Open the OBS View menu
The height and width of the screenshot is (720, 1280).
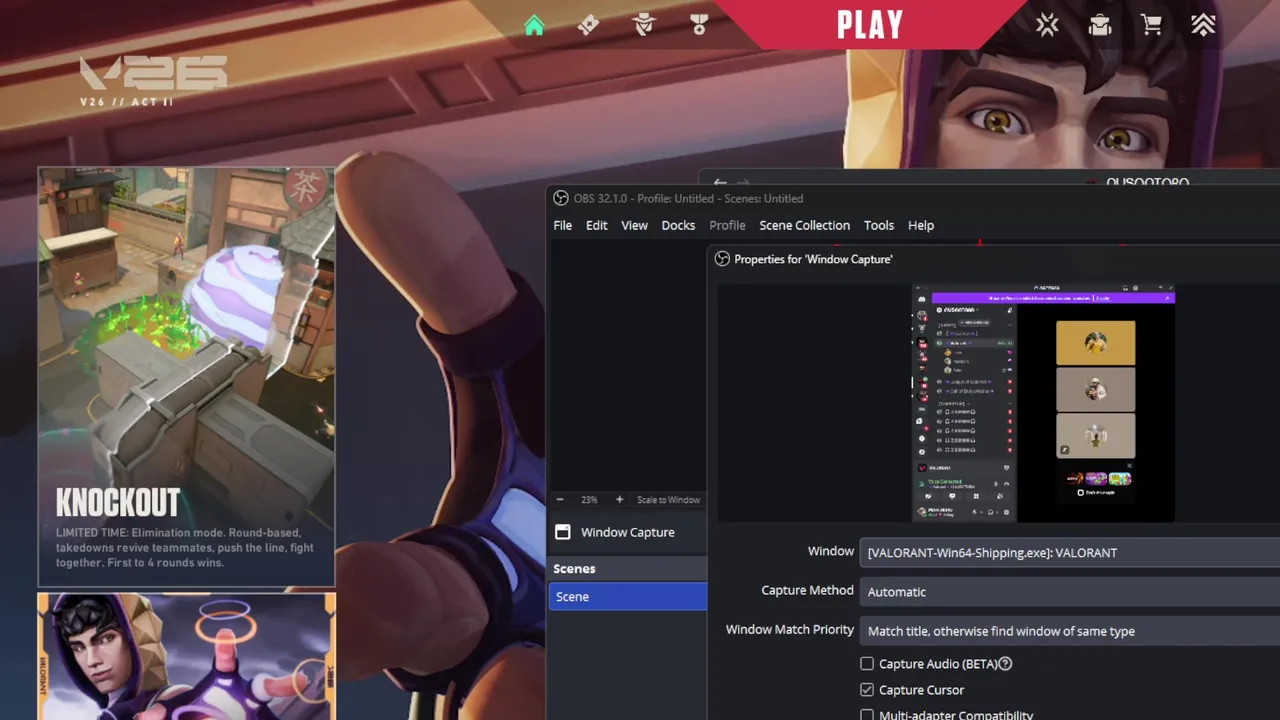click(634, 225)
